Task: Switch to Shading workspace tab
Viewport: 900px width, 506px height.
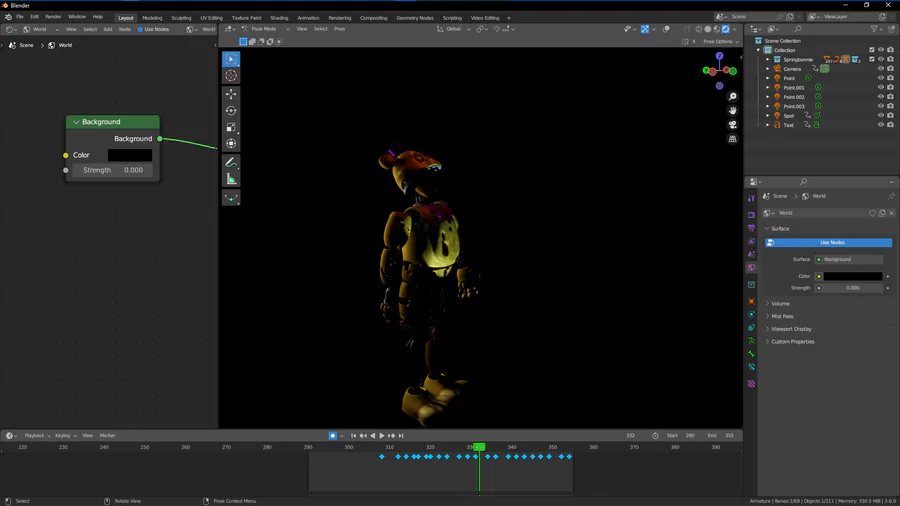Action: pos(279,18)
